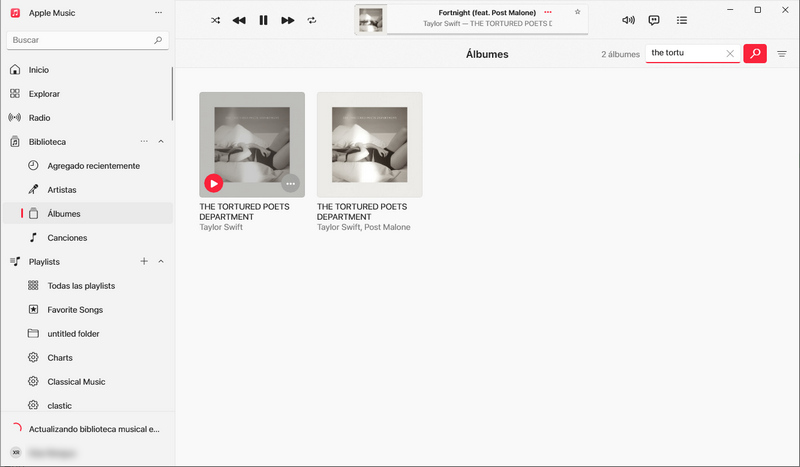Viewport: 800px width, 467px height.
Task: Click the Biblioteca section header
Action: click(x=47, y=142)
